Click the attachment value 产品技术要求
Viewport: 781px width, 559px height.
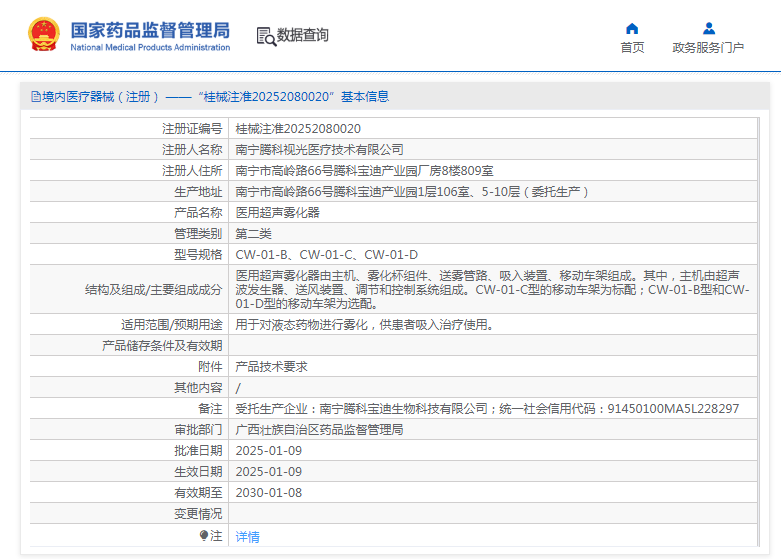tap(271, 367)
